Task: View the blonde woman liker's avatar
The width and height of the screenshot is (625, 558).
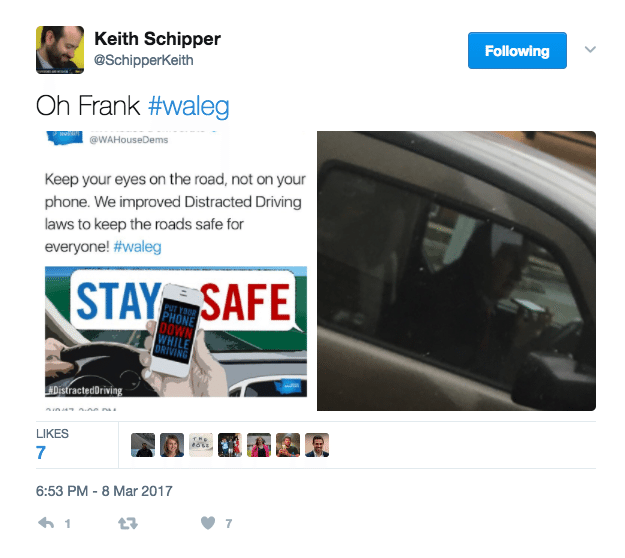Action: tap(172, 445)
